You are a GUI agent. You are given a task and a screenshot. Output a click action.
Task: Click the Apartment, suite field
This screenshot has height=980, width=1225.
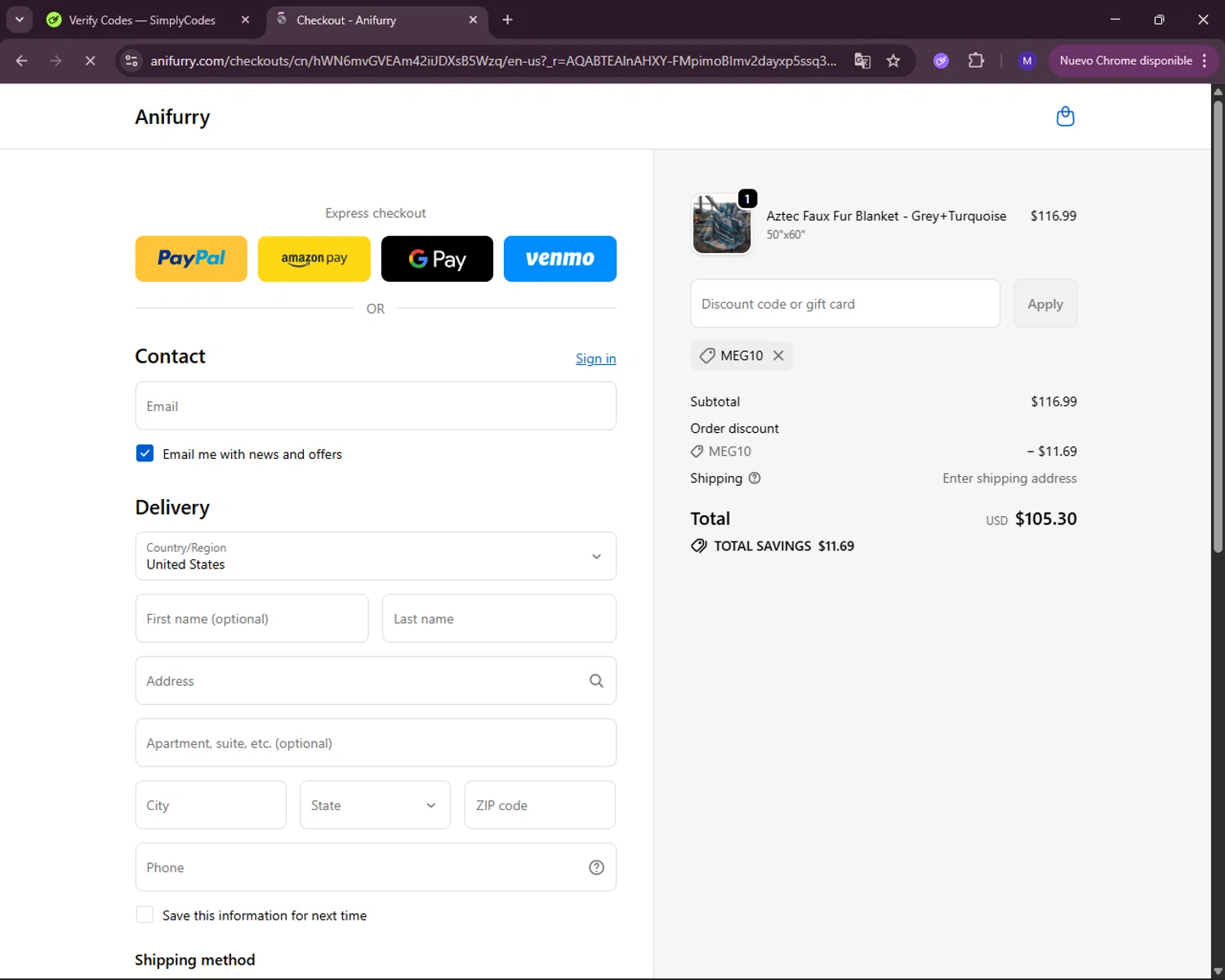click(376, 743)
